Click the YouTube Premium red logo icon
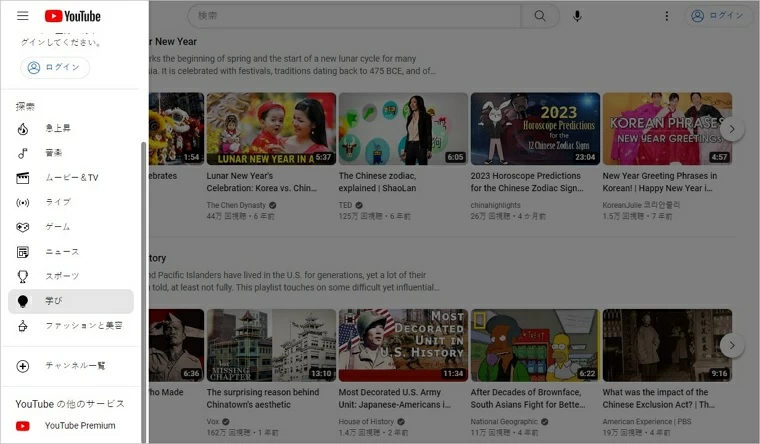This screenshot has width=760, height=444. pyautogui.click(x=23, y=426)
